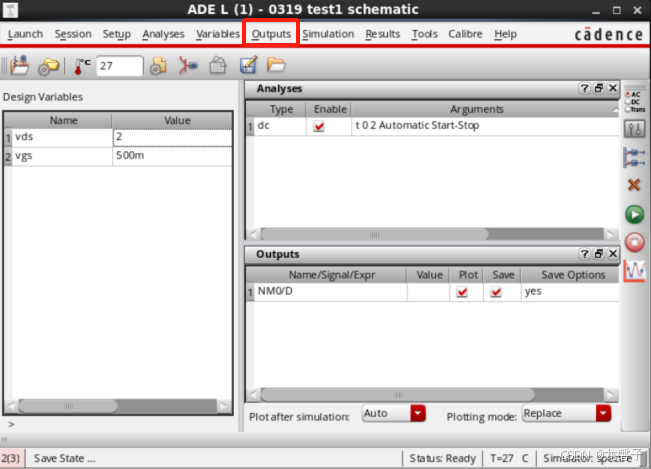Click the clipboard variables toolbar icon

(x=218, y=66)
